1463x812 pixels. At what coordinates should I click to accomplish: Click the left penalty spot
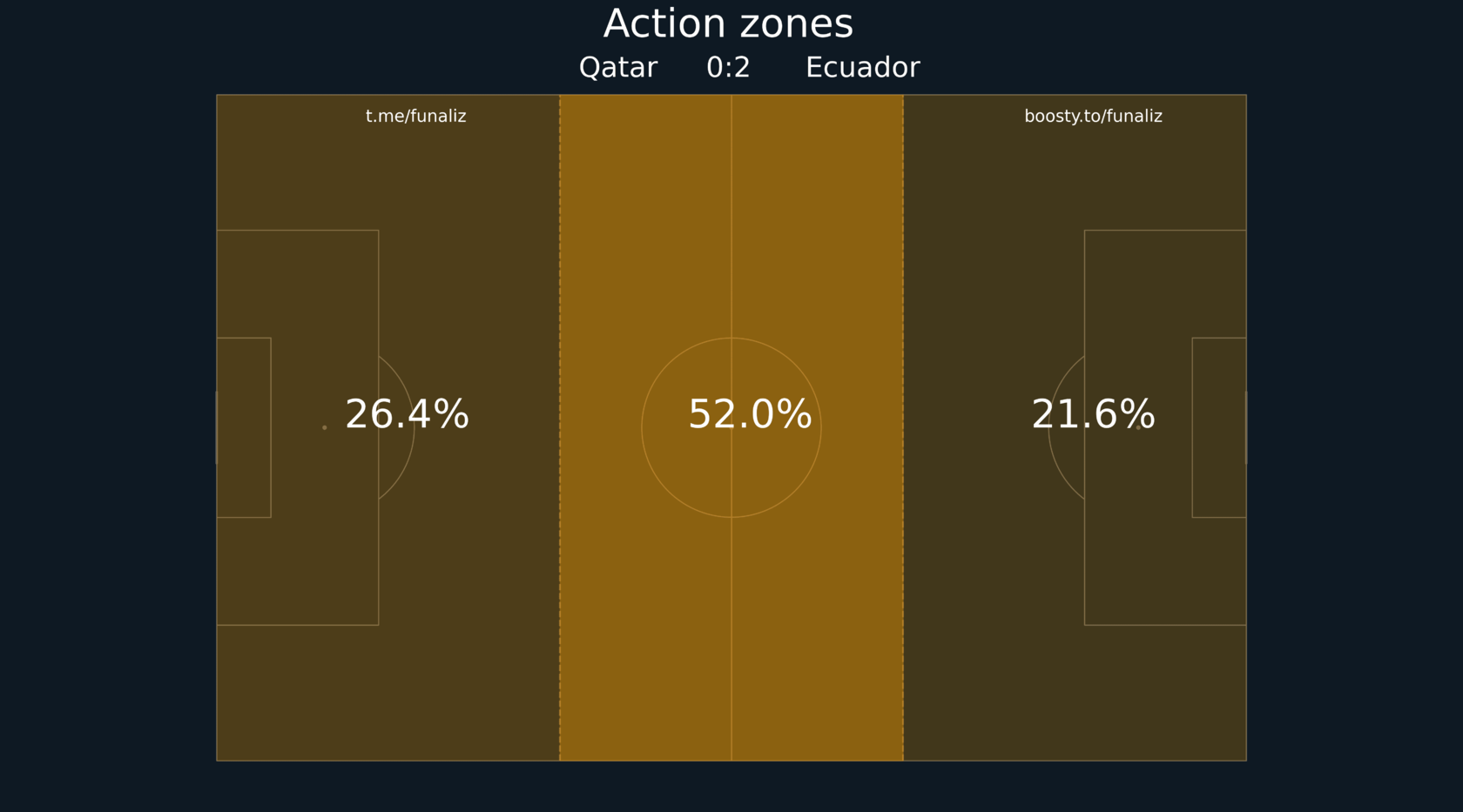tap(325, 427)
